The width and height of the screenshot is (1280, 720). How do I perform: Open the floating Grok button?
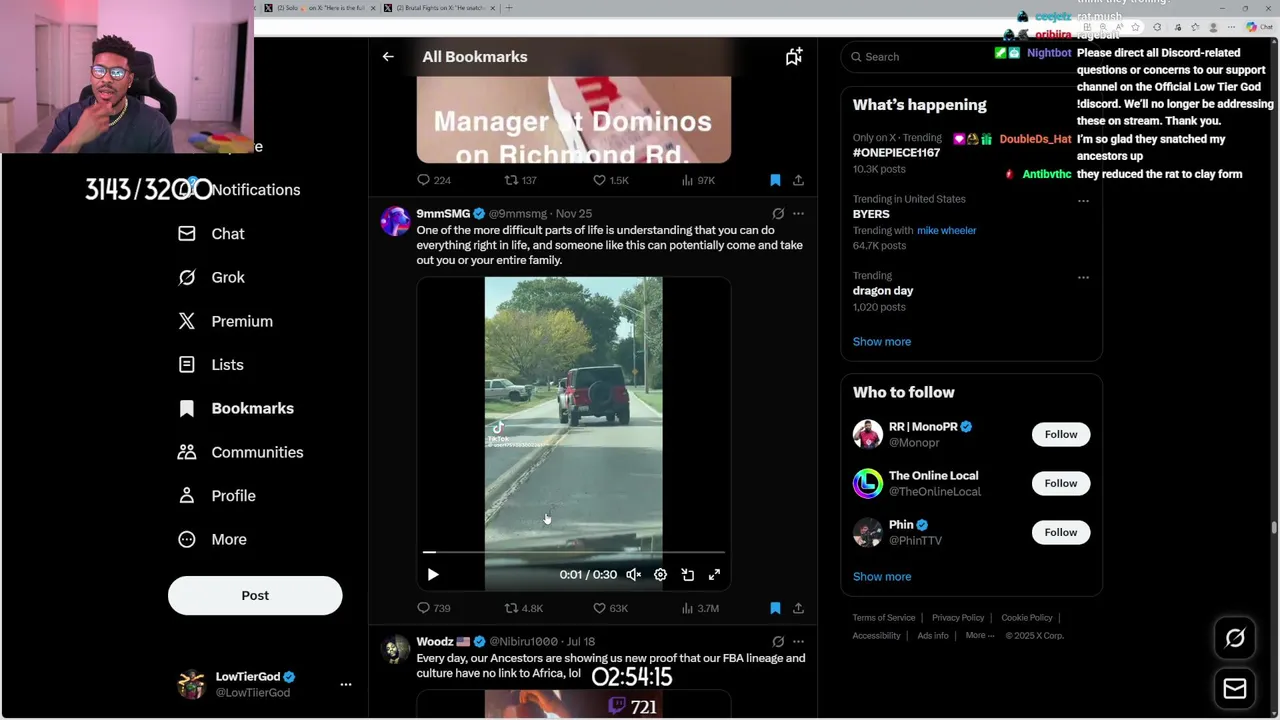point(1235,638)
